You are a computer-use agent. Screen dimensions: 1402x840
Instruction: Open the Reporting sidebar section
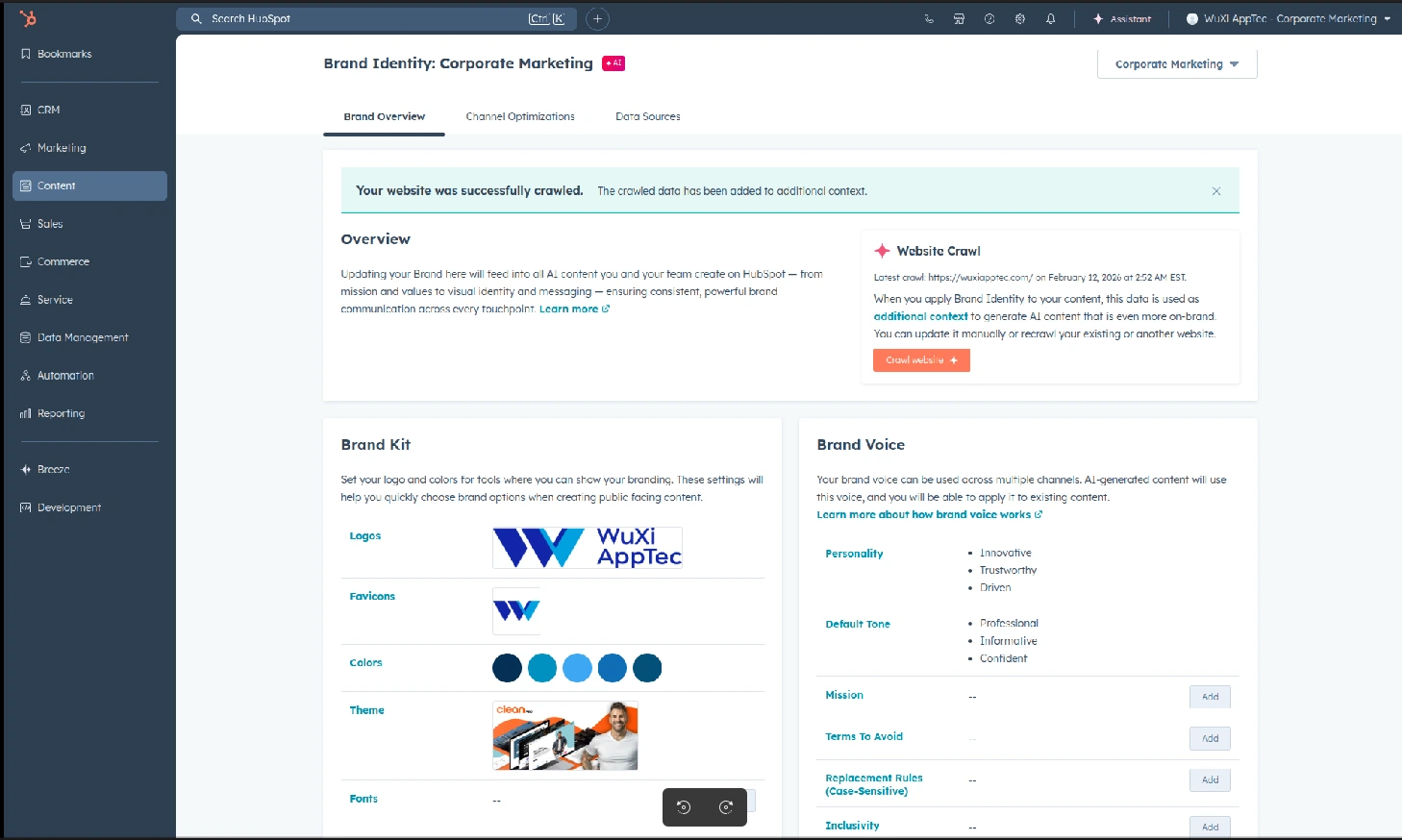(x=89, y=413)
